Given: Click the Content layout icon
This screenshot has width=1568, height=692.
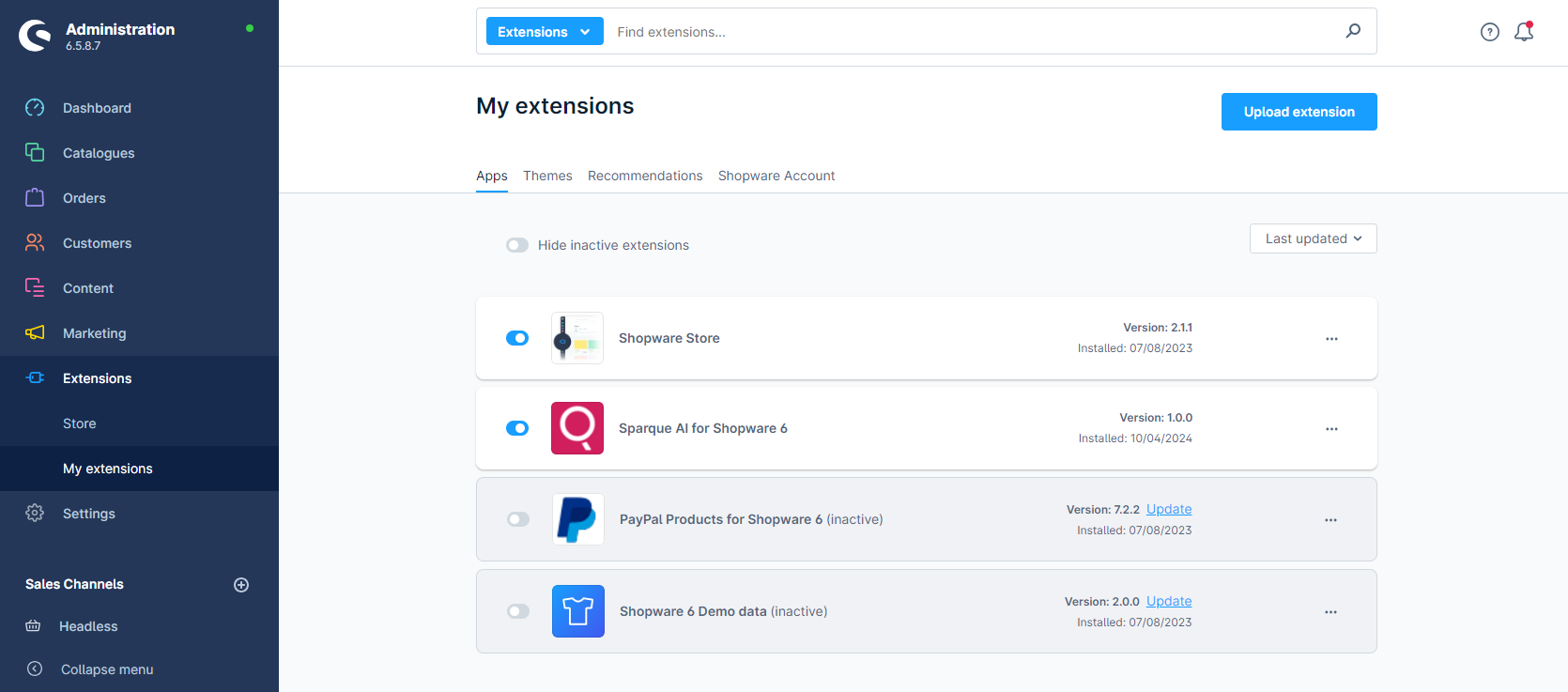Looking at the screenshot, I should 35,287.
